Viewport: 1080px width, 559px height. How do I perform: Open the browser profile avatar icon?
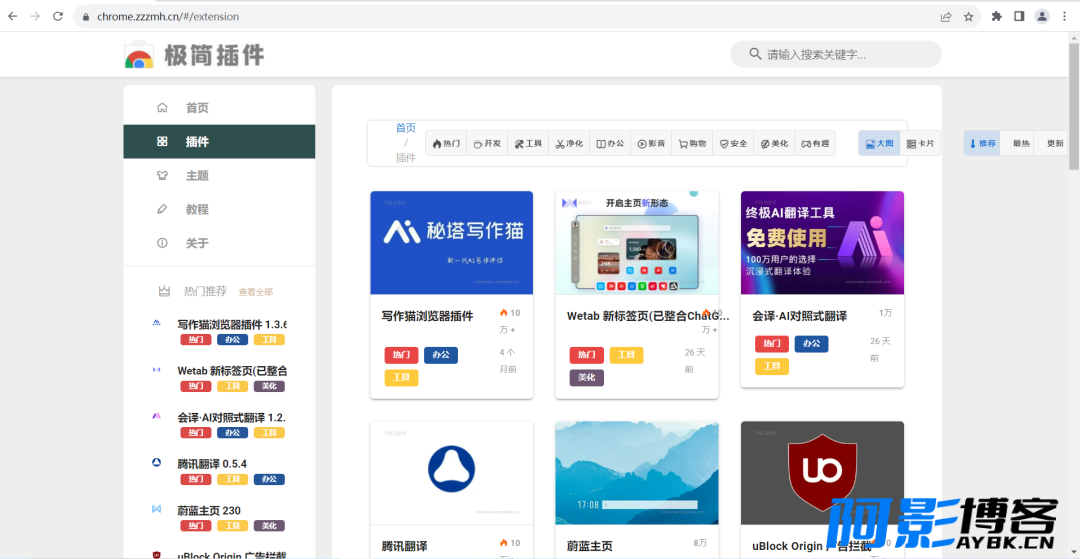1042,17
